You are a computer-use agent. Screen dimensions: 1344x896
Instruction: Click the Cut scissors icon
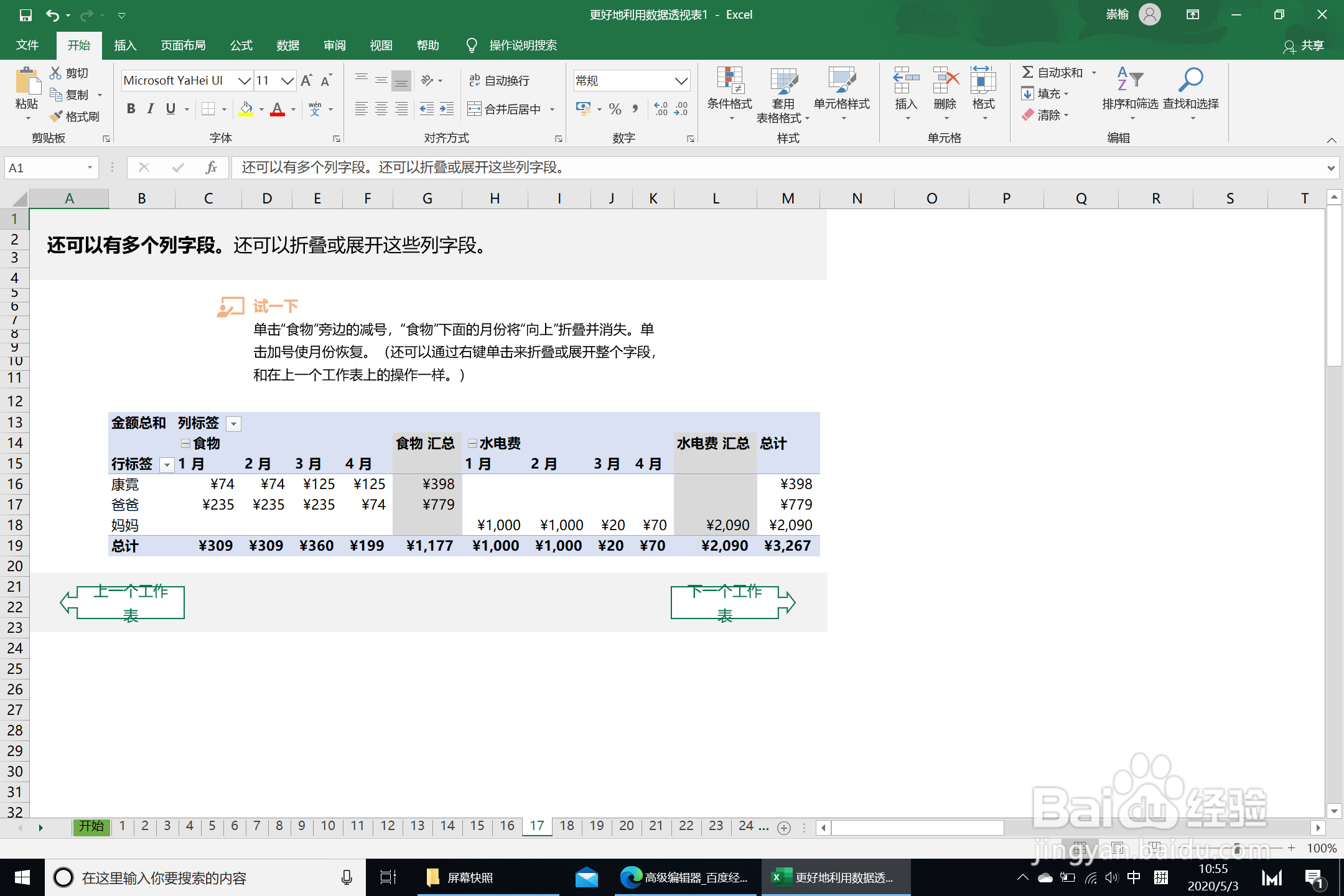click(56, 73)
